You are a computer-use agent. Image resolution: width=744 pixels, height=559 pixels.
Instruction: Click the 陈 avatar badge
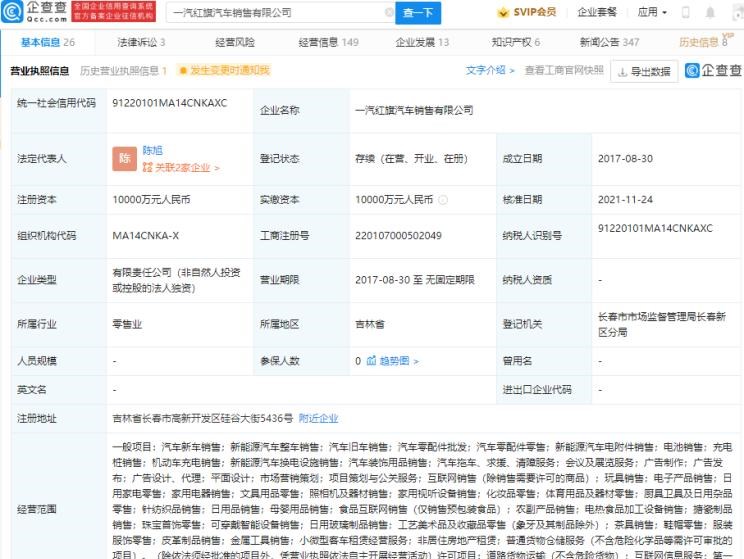coord(124,158)
